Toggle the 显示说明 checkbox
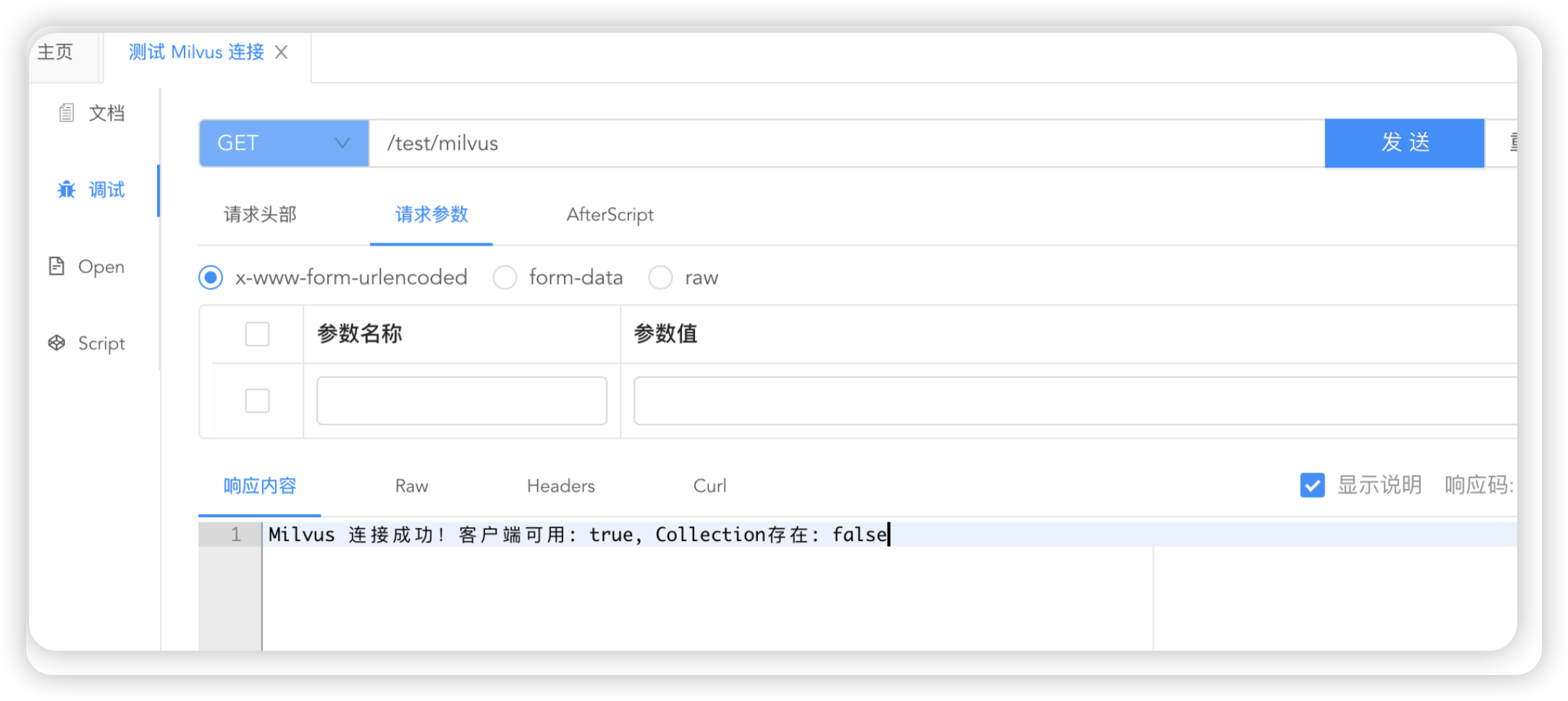This screenshot has height=701, width=1568. [x=1312, y=485]
